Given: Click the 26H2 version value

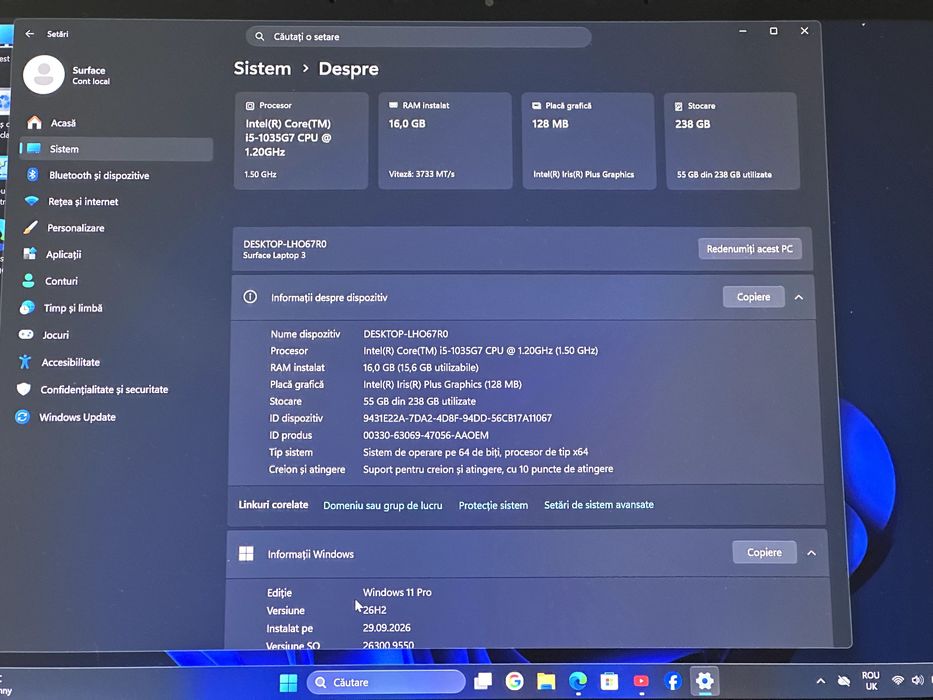Looking at the screenshot, I should pos(375,610).
